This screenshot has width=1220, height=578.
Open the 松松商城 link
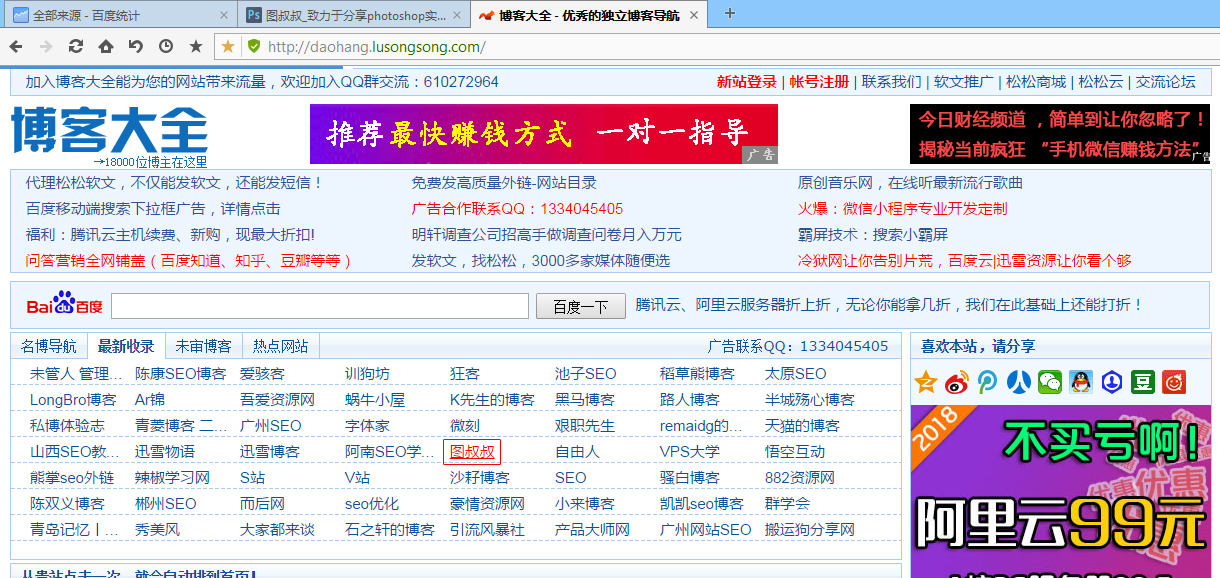coord(1036,82)
